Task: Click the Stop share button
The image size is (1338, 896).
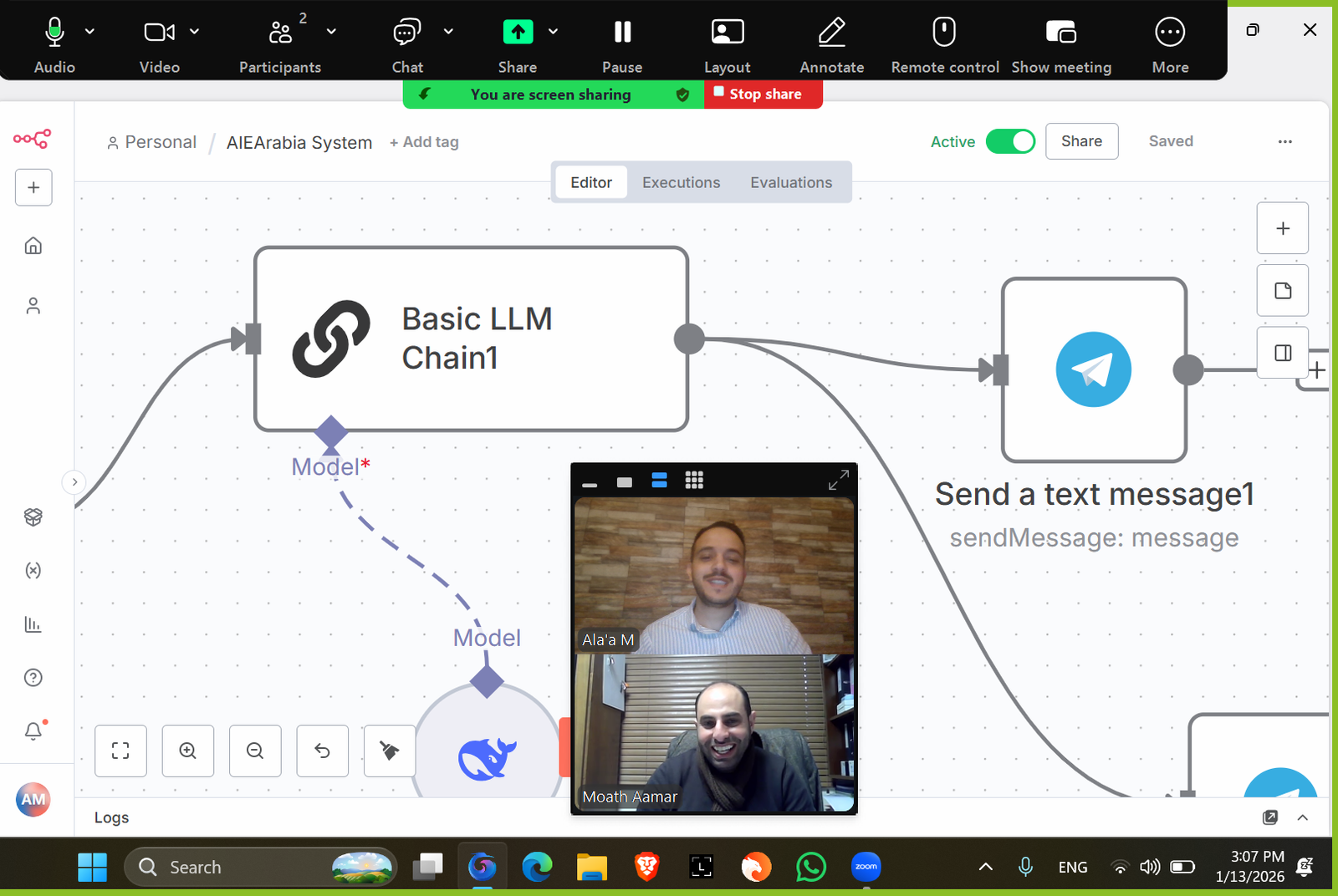Action: pyautogui.click(x=763, y=94)
